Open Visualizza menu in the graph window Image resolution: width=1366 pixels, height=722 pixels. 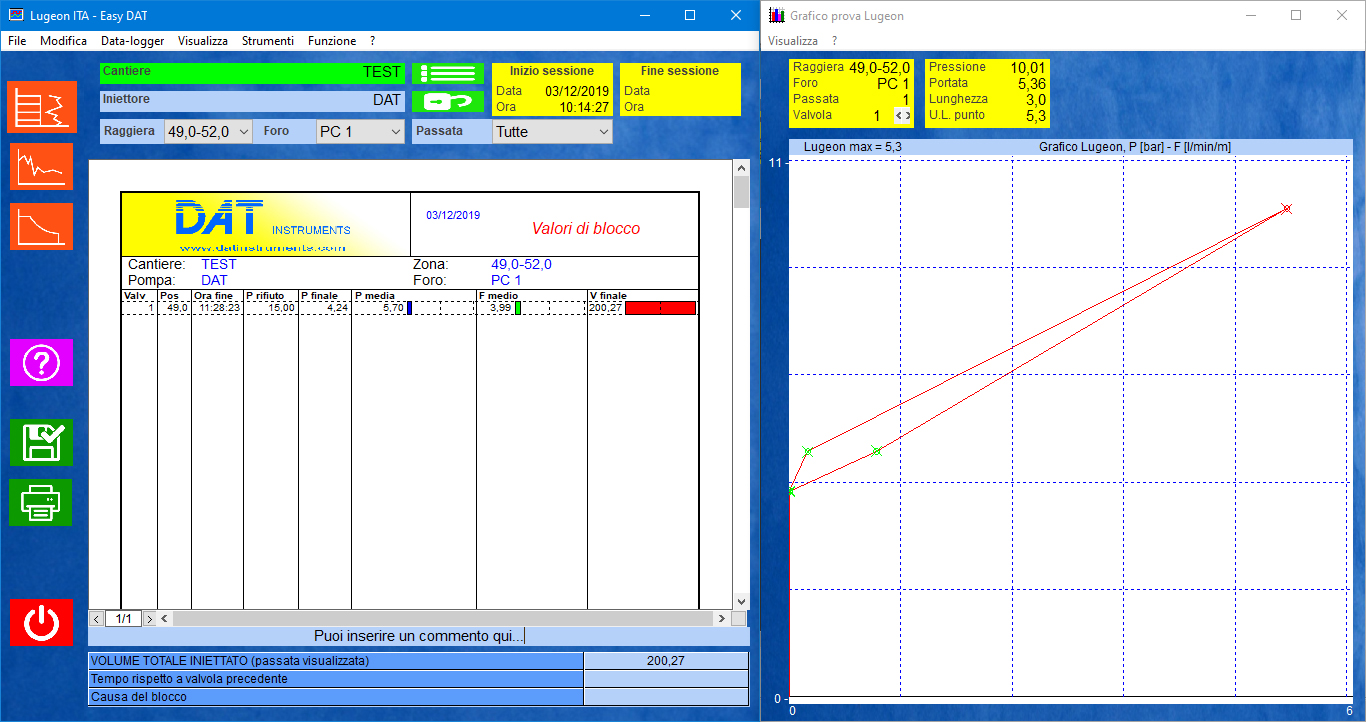point(792,41)
